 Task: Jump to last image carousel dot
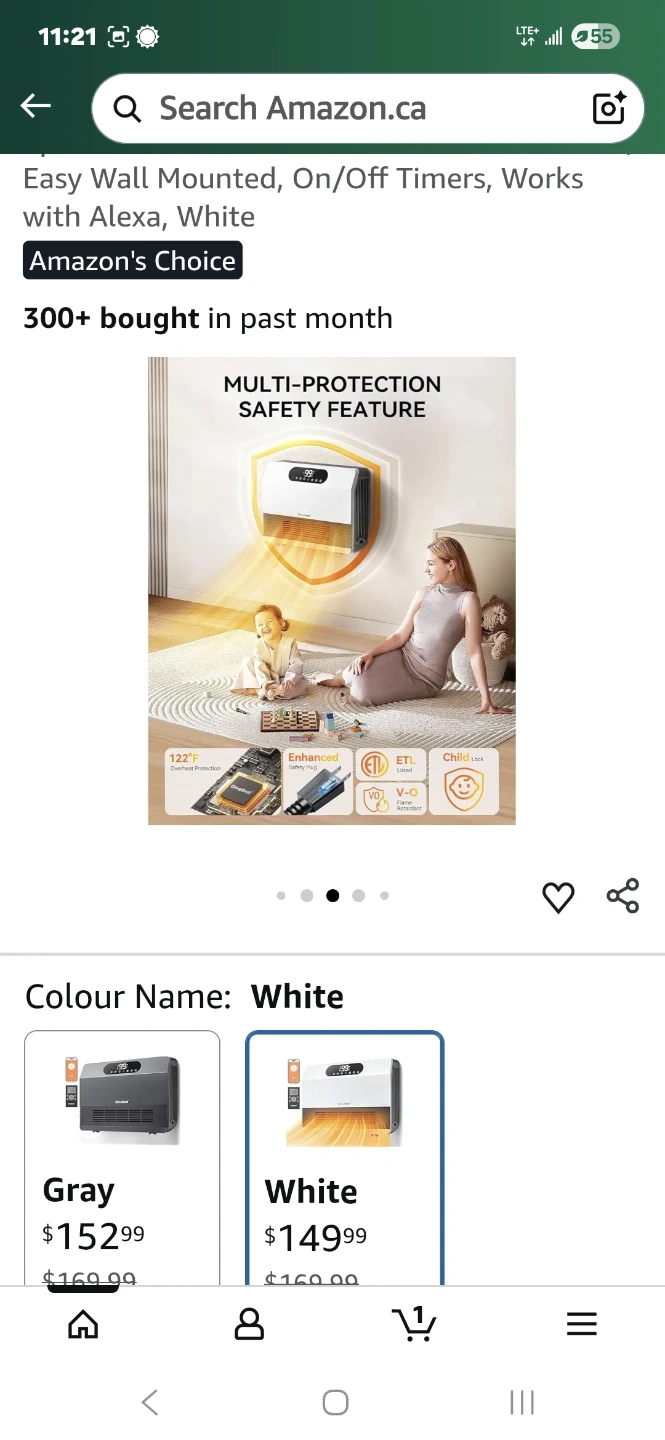pyautogui.click(x=385, y=896)
